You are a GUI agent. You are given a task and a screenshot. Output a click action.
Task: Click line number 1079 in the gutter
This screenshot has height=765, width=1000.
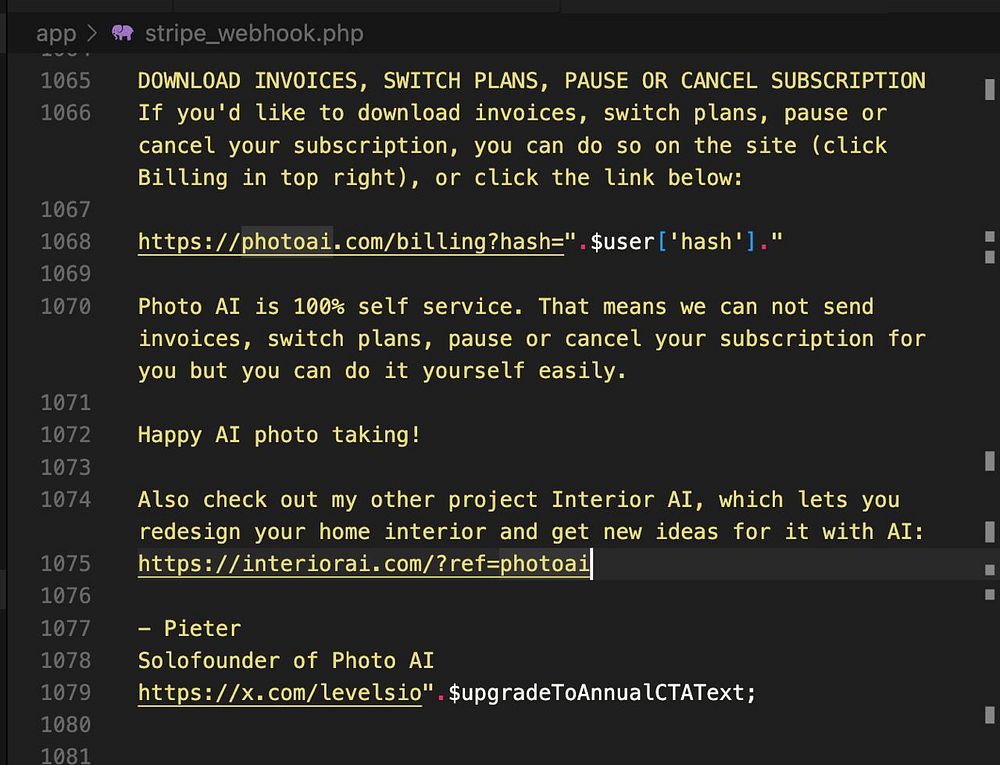click(x=66, y=693)
